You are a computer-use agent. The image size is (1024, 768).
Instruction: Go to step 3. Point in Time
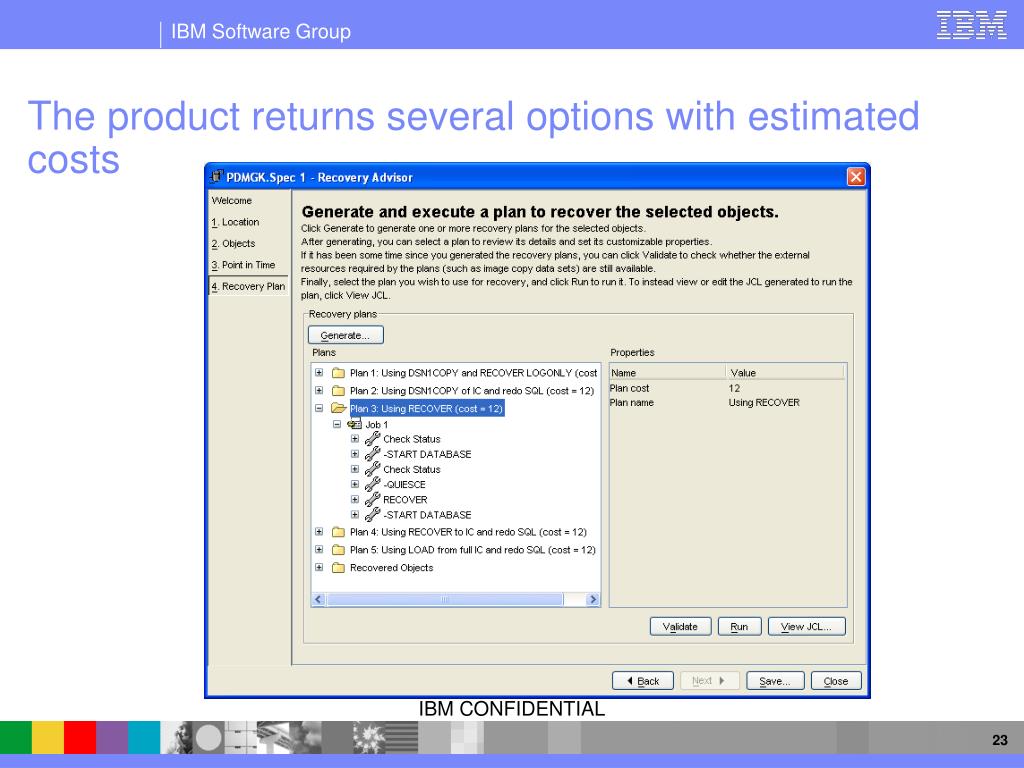pyautogui.click(x=243, y=265)
